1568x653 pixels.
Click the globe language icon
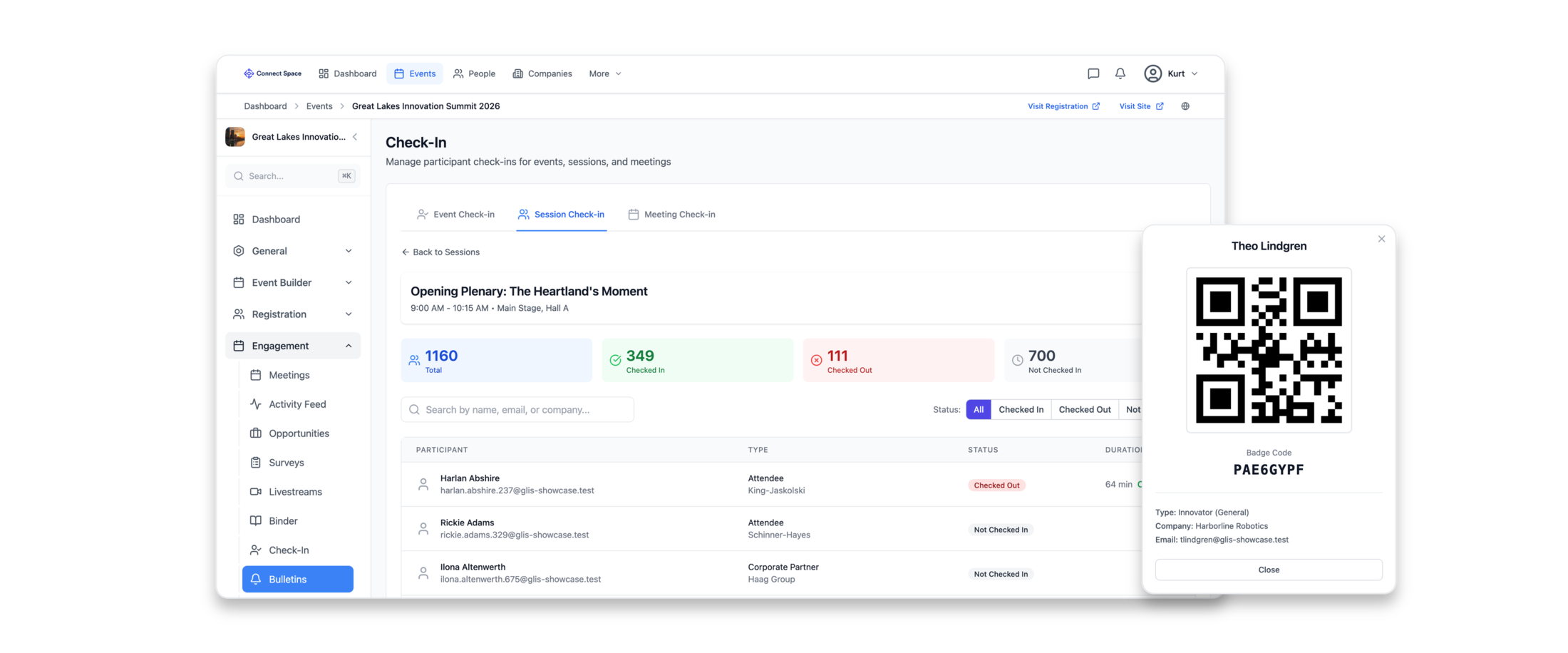[1185, 106]
